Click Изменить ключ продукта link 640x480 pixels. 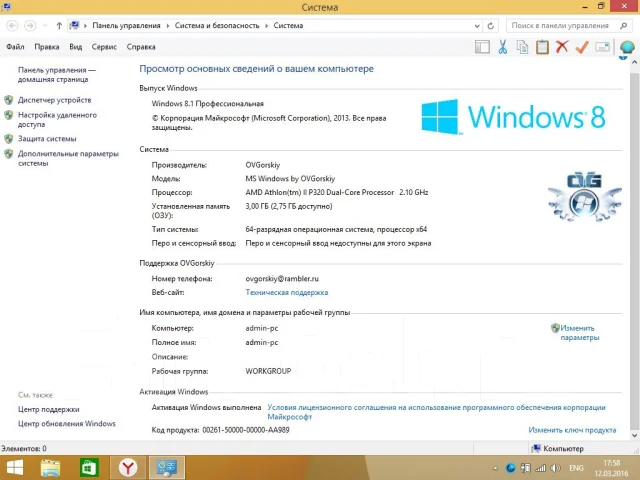pos(572,430)
